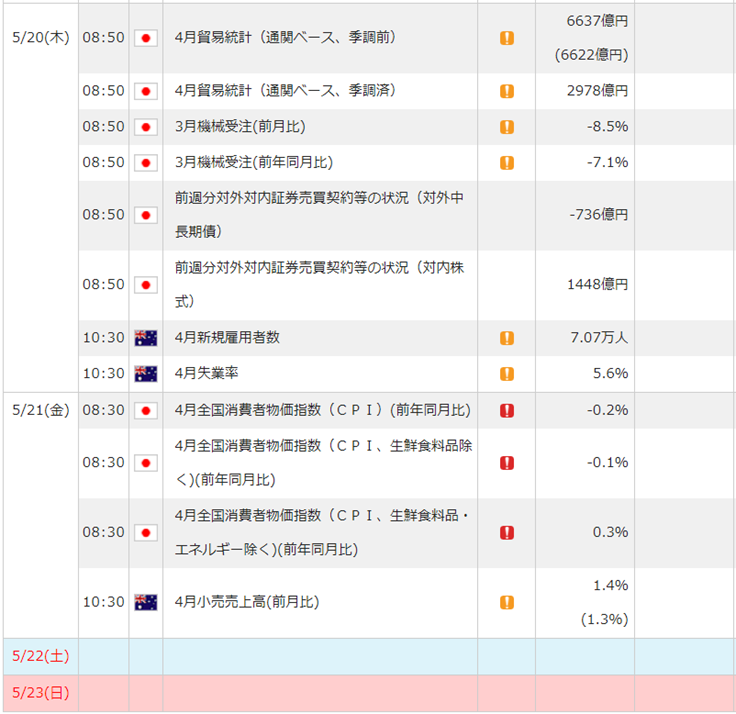
Task: Click orange importance icon for 4月小売売上高
Action: coord(506,602)
